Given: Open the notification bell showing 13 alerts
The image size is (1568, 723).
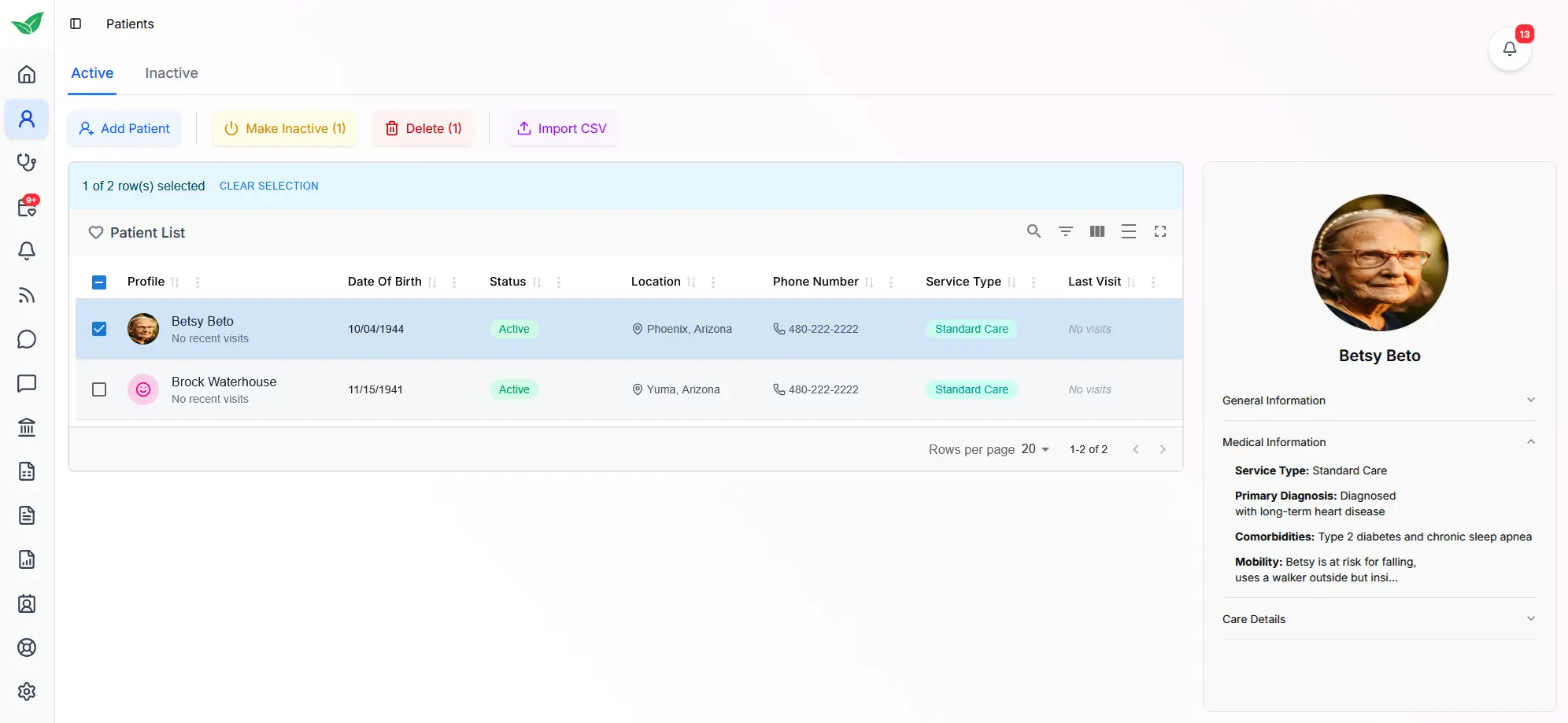Looking at the screenshot, I should 1509,49.
